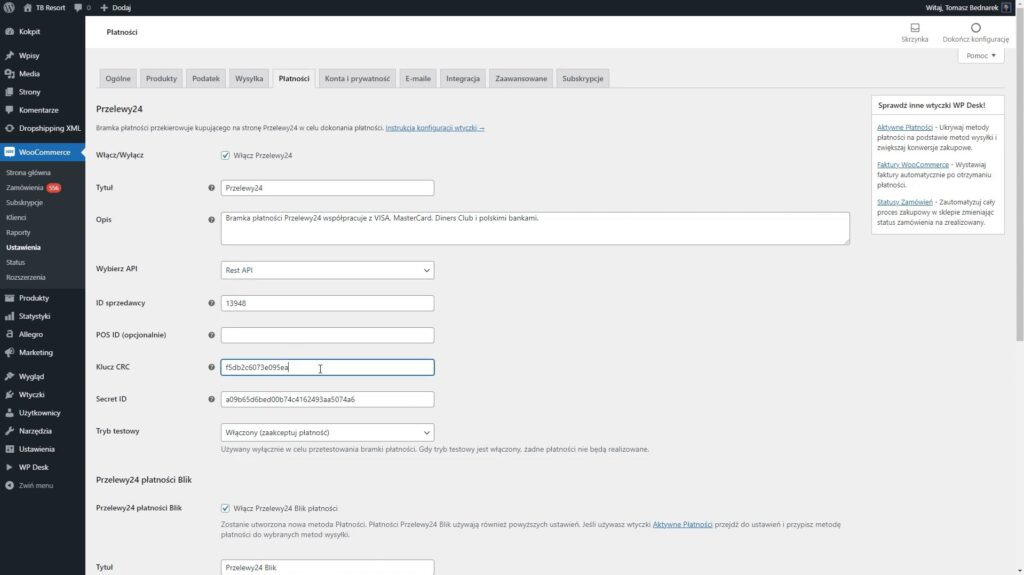Click the Dropshipping XML icon
1024x575 pixels.
[x=9, y=128]
